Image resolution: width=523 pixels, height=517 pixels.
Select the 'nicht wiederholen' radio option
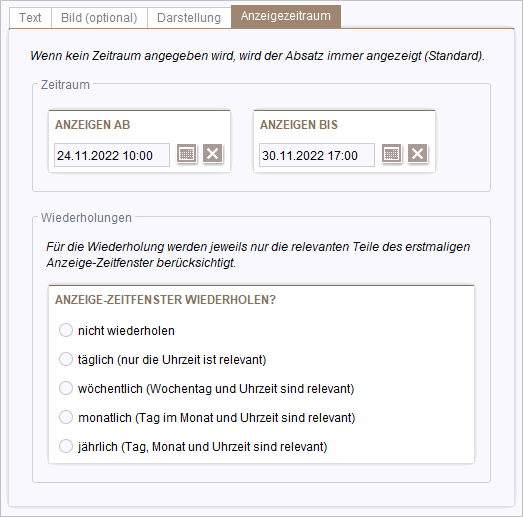point(66,330)
